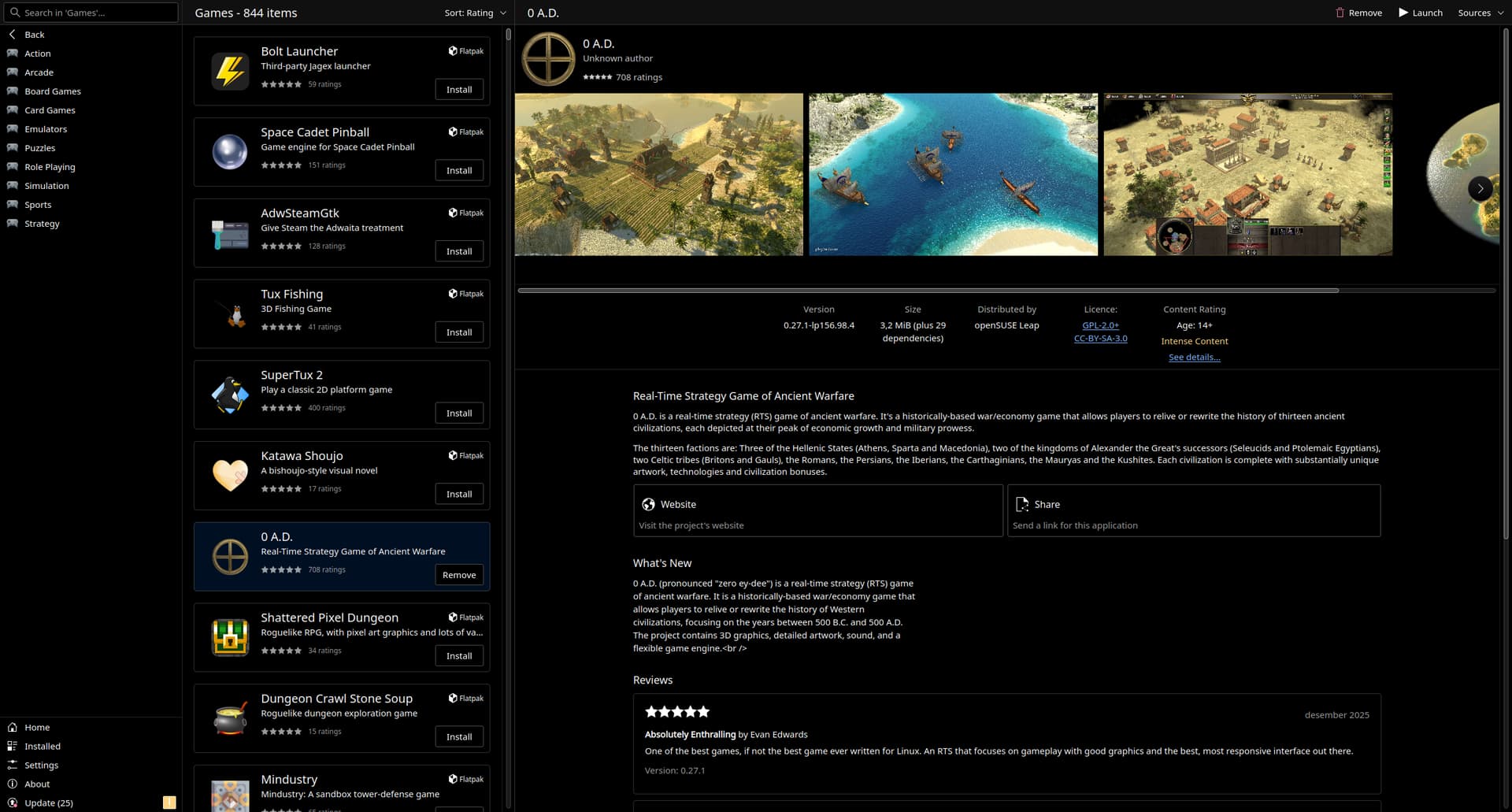Open the Sort: Rating dropdown
The width and height of the screenshot is (1512, 812).
click(475, 13)
